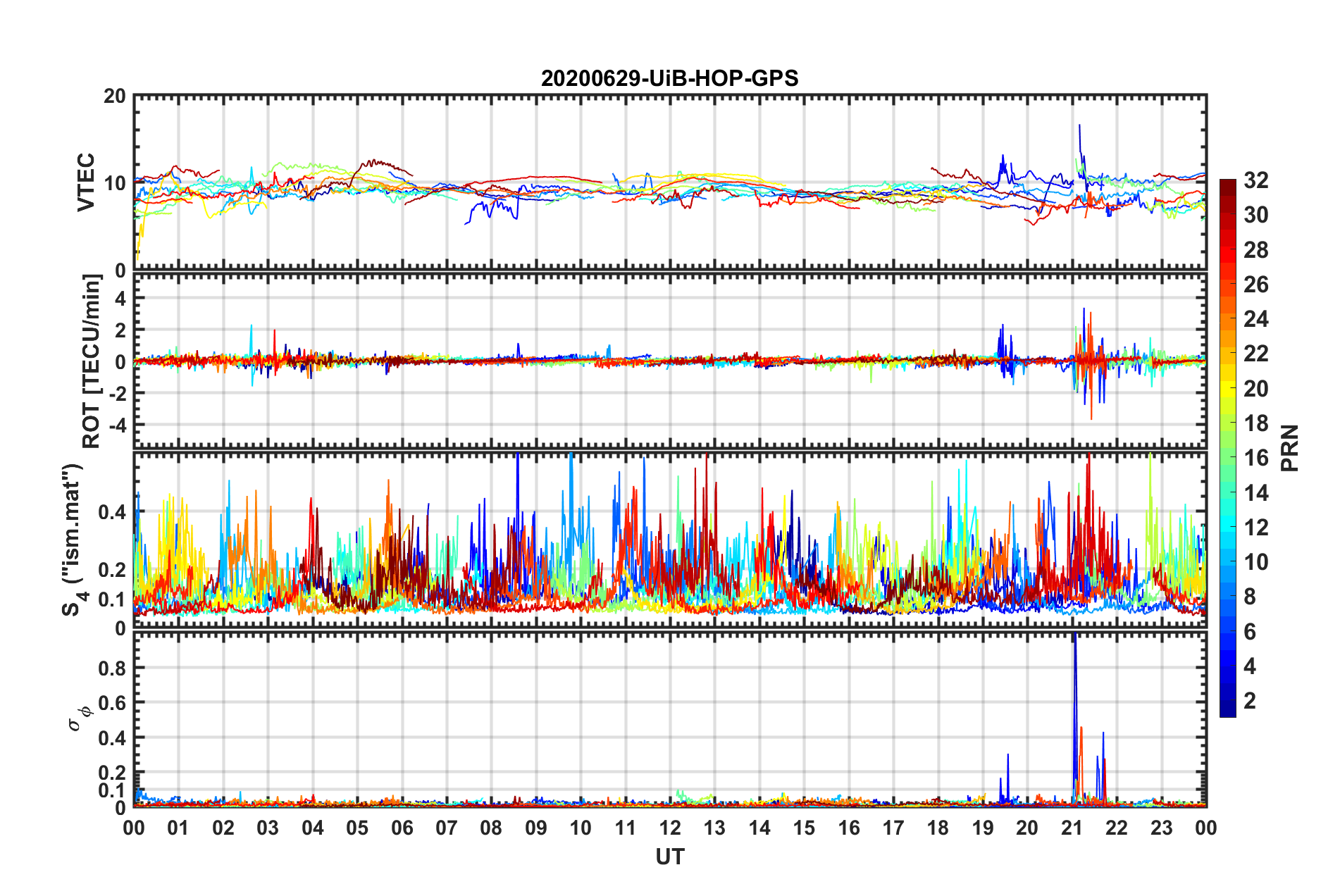Click the plot title 20200629-UiB-HOP-GPS
Screen dimensions: 1340x896
tap(669, 78)
